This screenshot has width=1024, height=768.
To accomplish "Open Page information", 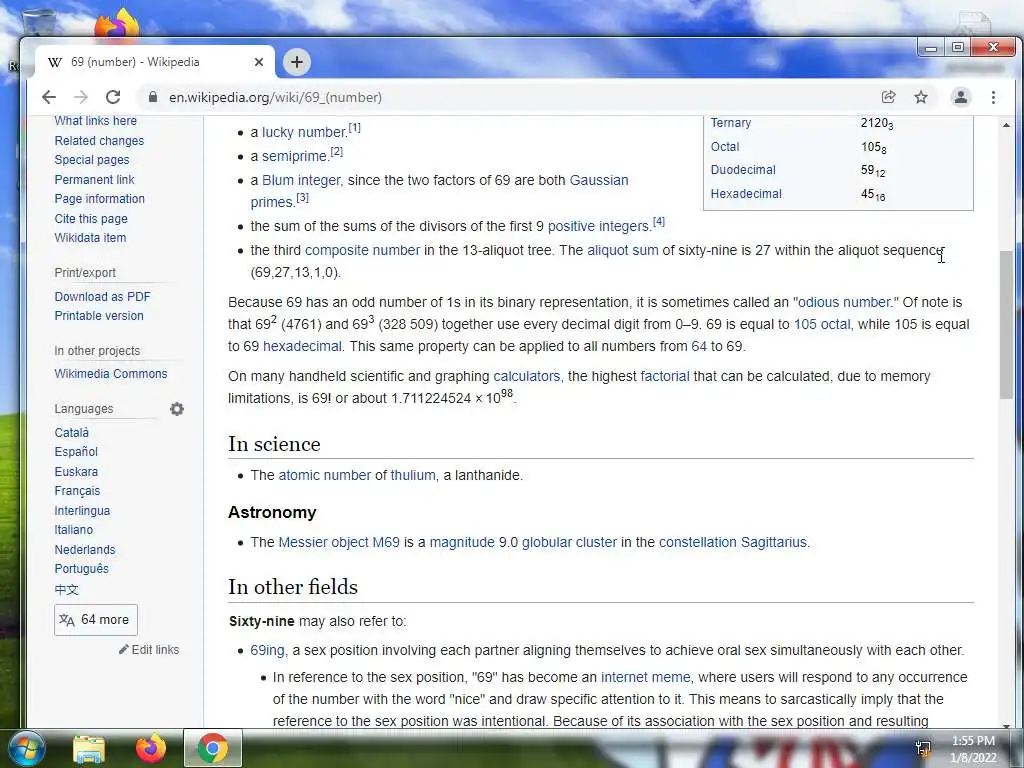I will coord(99,199).
